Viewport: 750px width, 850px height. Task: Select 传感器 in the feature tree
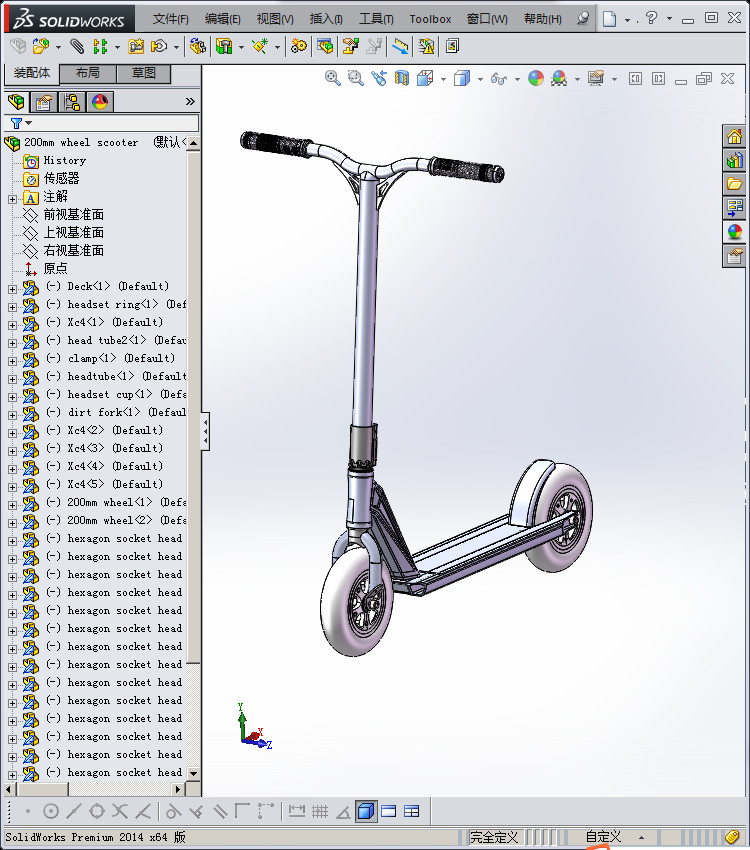(x=61, y=178)
